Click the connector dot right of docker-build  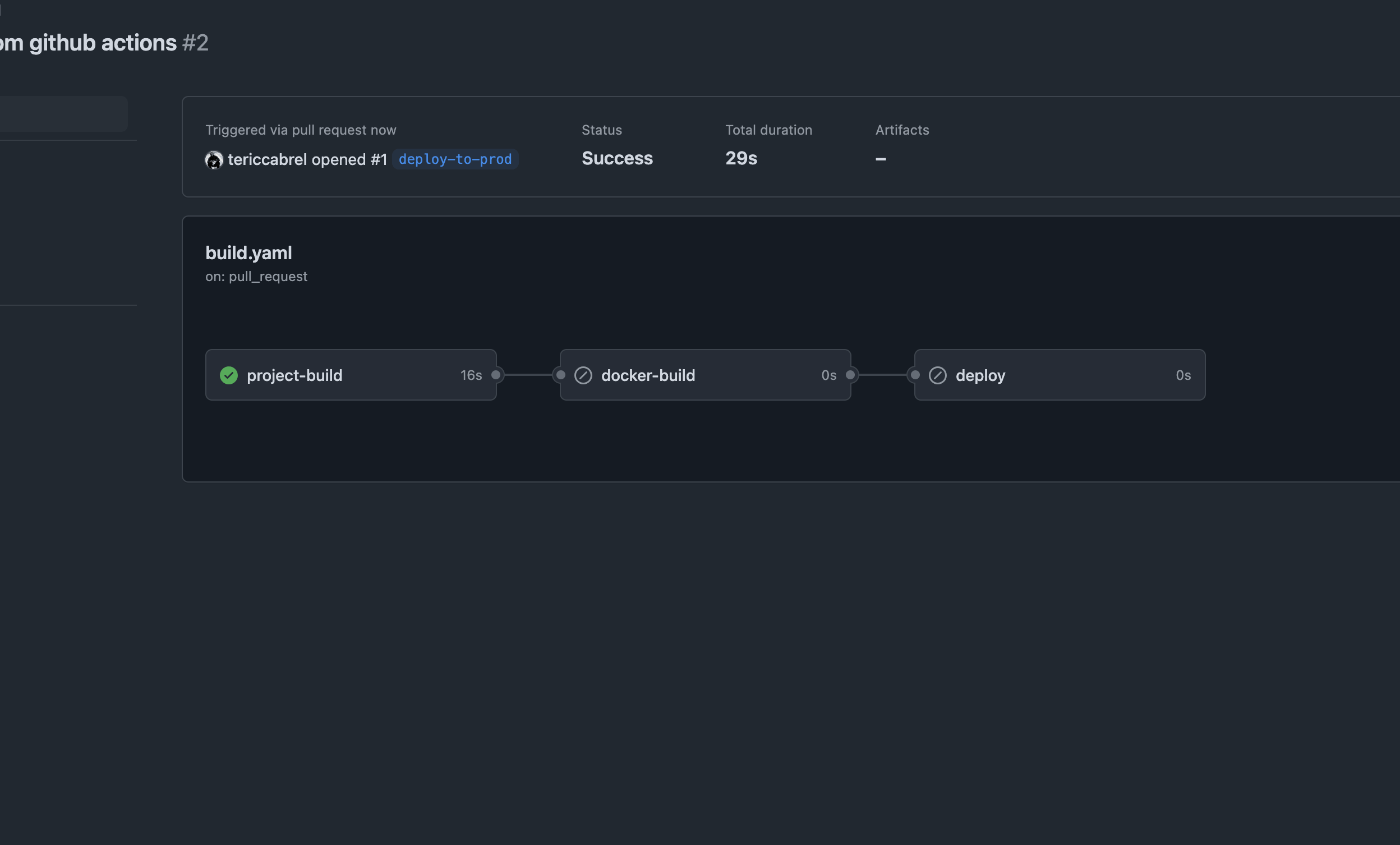click(849, 375)
